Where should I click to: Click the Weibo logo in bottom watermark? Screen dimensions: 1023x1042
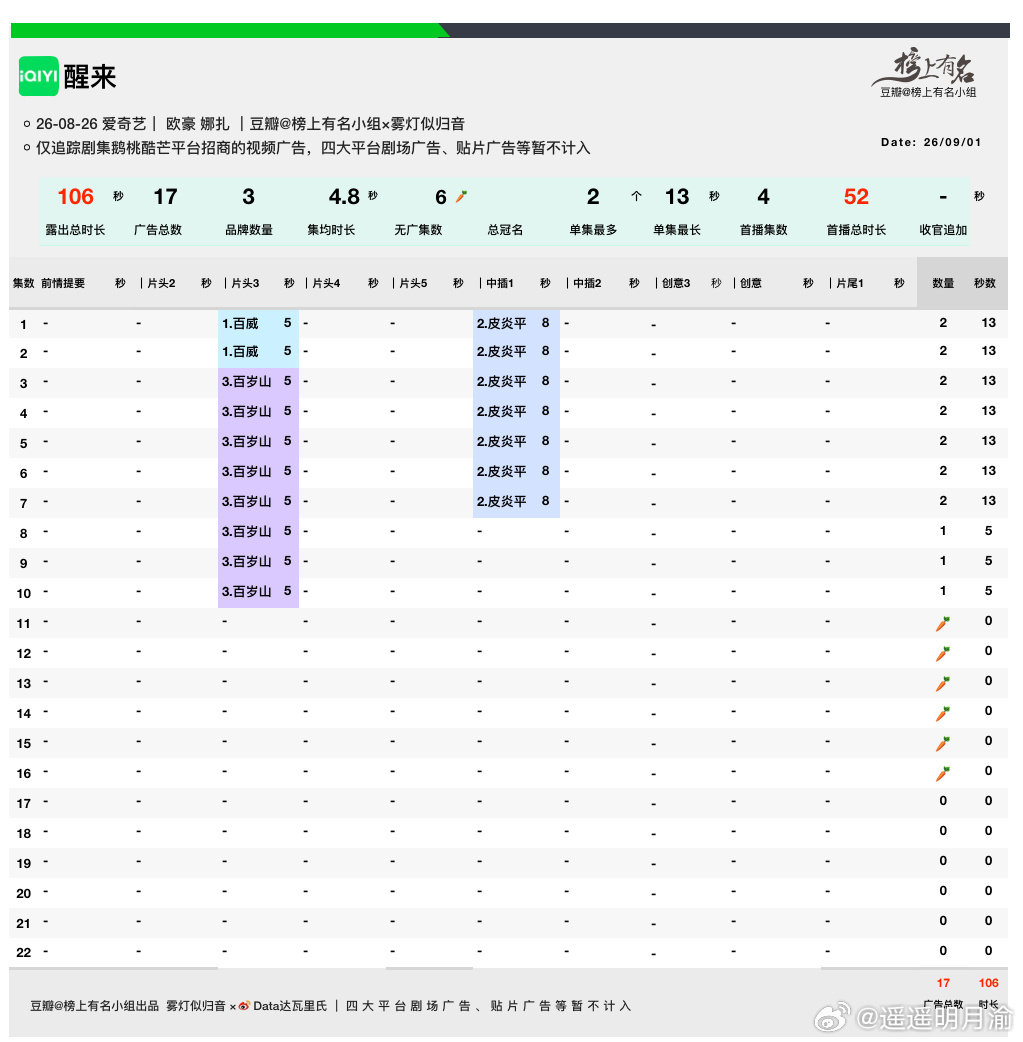[833, 1017]
